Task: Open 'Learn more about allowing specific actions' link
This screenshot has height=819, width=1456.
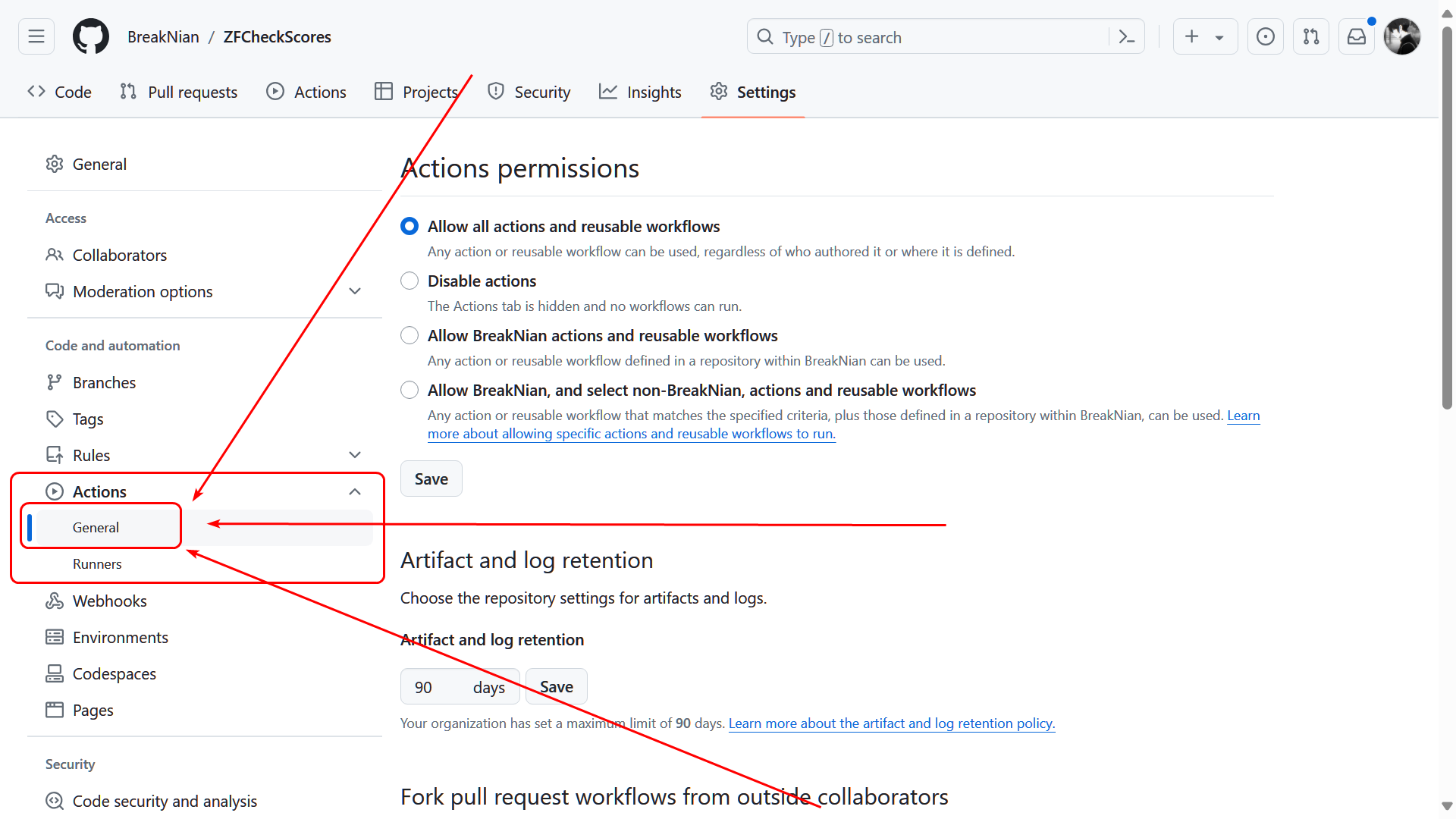Action: [x=632, y=434]
